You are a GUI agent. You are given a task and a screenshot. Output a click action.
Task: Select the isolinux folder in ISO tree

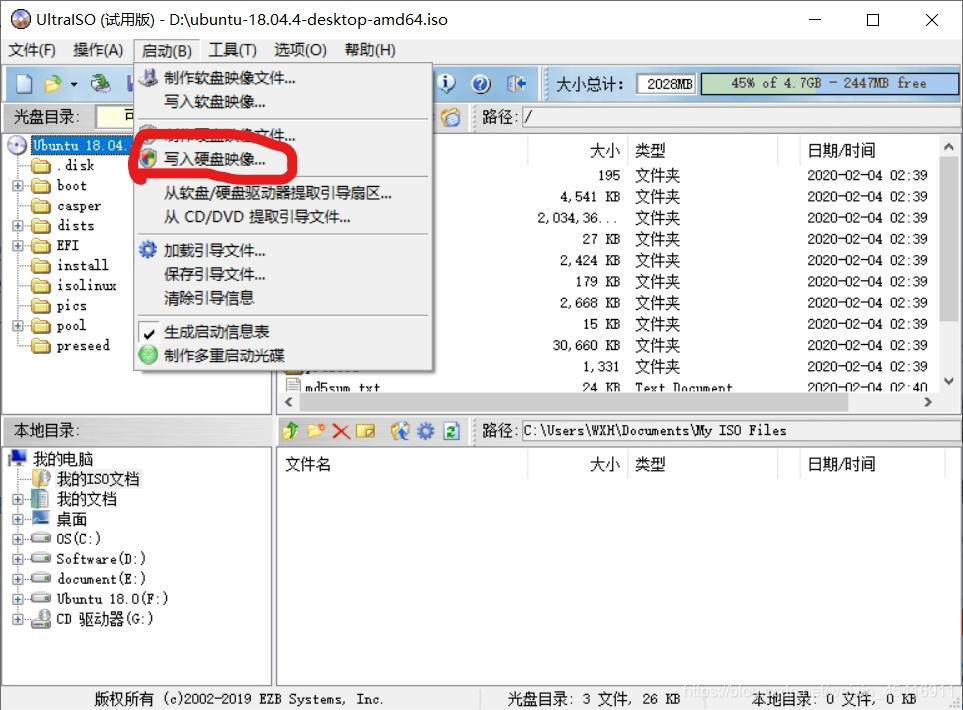point(86,286)
